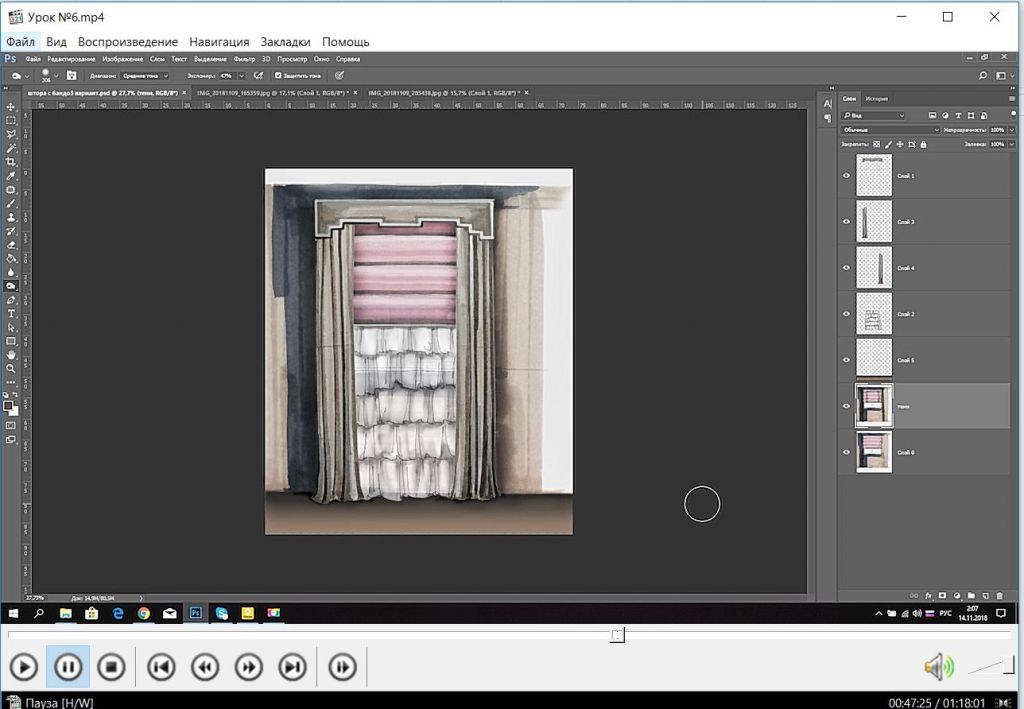Select the Type (T) tool
This screenshot has height=709, width=1024.
tap(11, 313)
